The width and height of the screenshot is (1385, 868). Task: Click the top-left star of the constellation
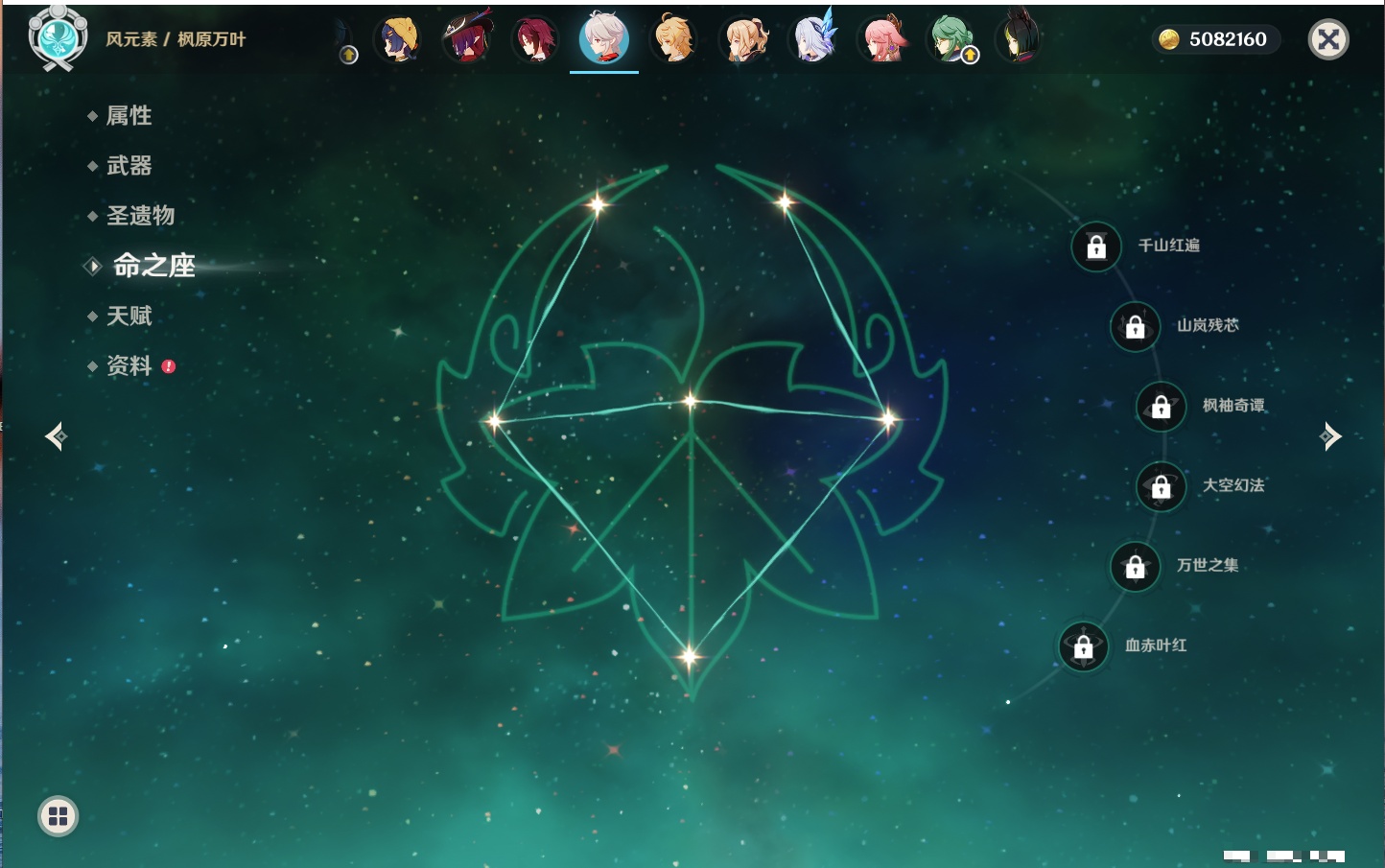(x=599, y=203)
